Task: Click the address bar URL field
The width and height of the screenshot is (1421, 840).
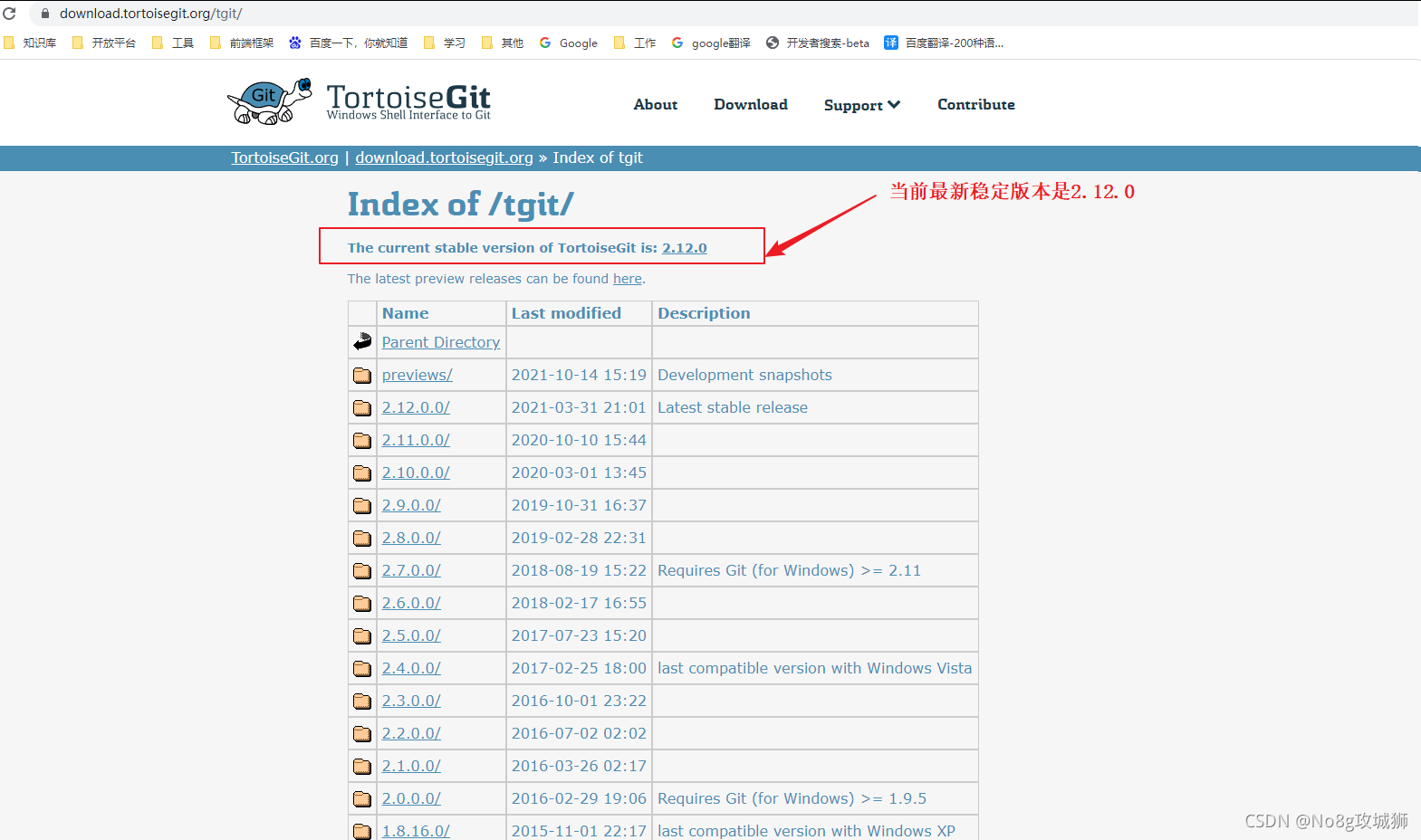Action: [x=725, y=14]
